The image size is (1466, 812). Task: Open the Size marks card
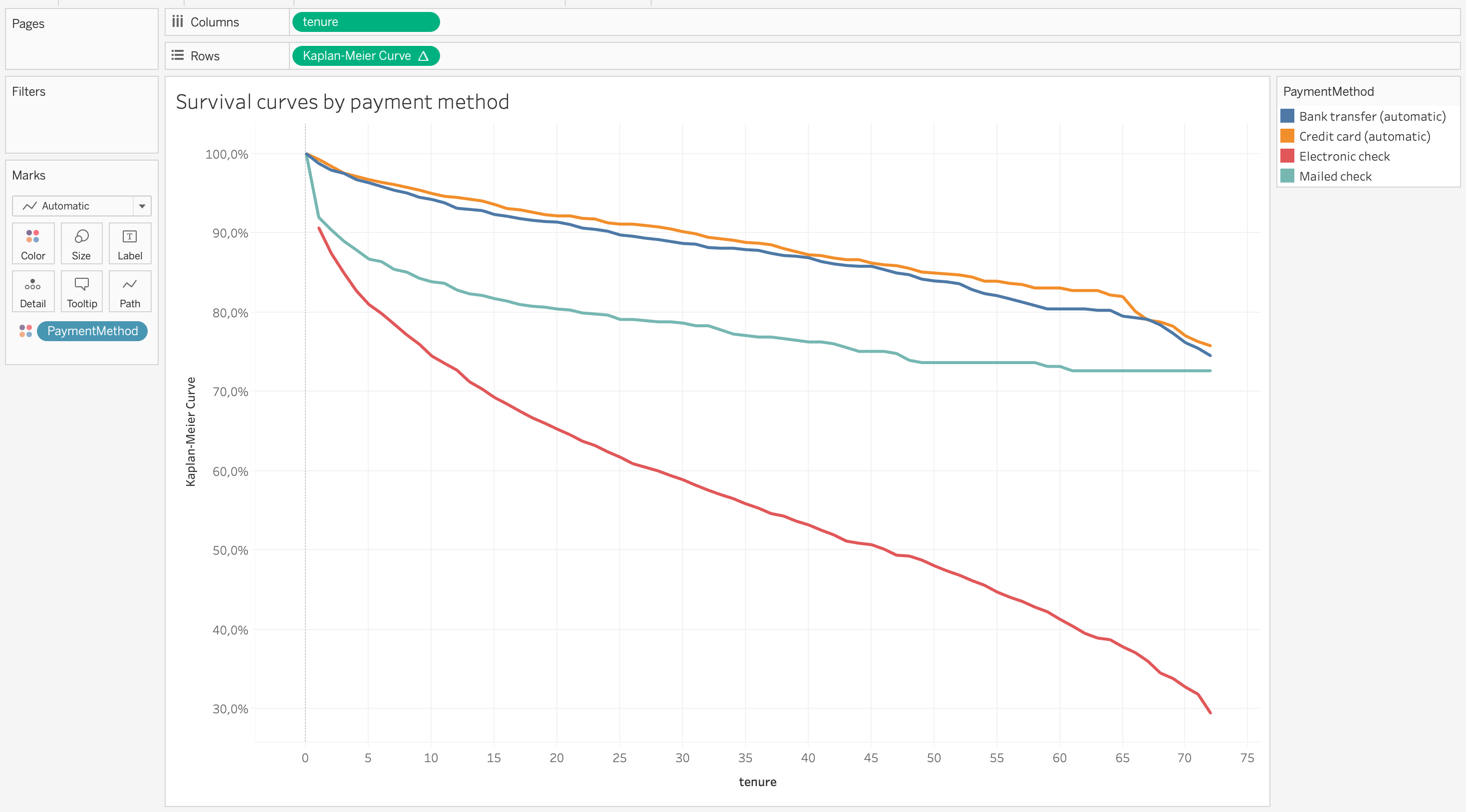pos(81,243)
